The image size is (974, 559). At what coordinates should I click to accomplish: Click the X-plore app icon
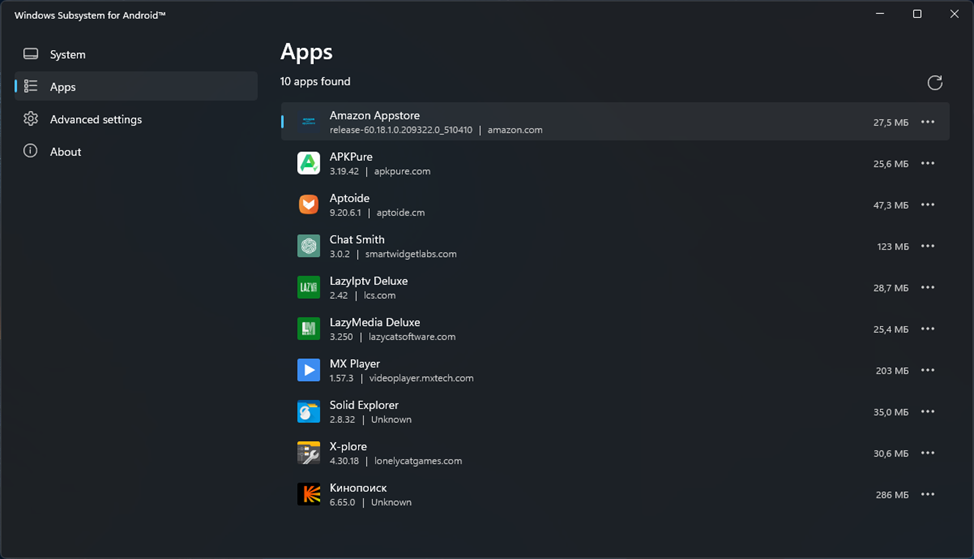click(309, 453)
